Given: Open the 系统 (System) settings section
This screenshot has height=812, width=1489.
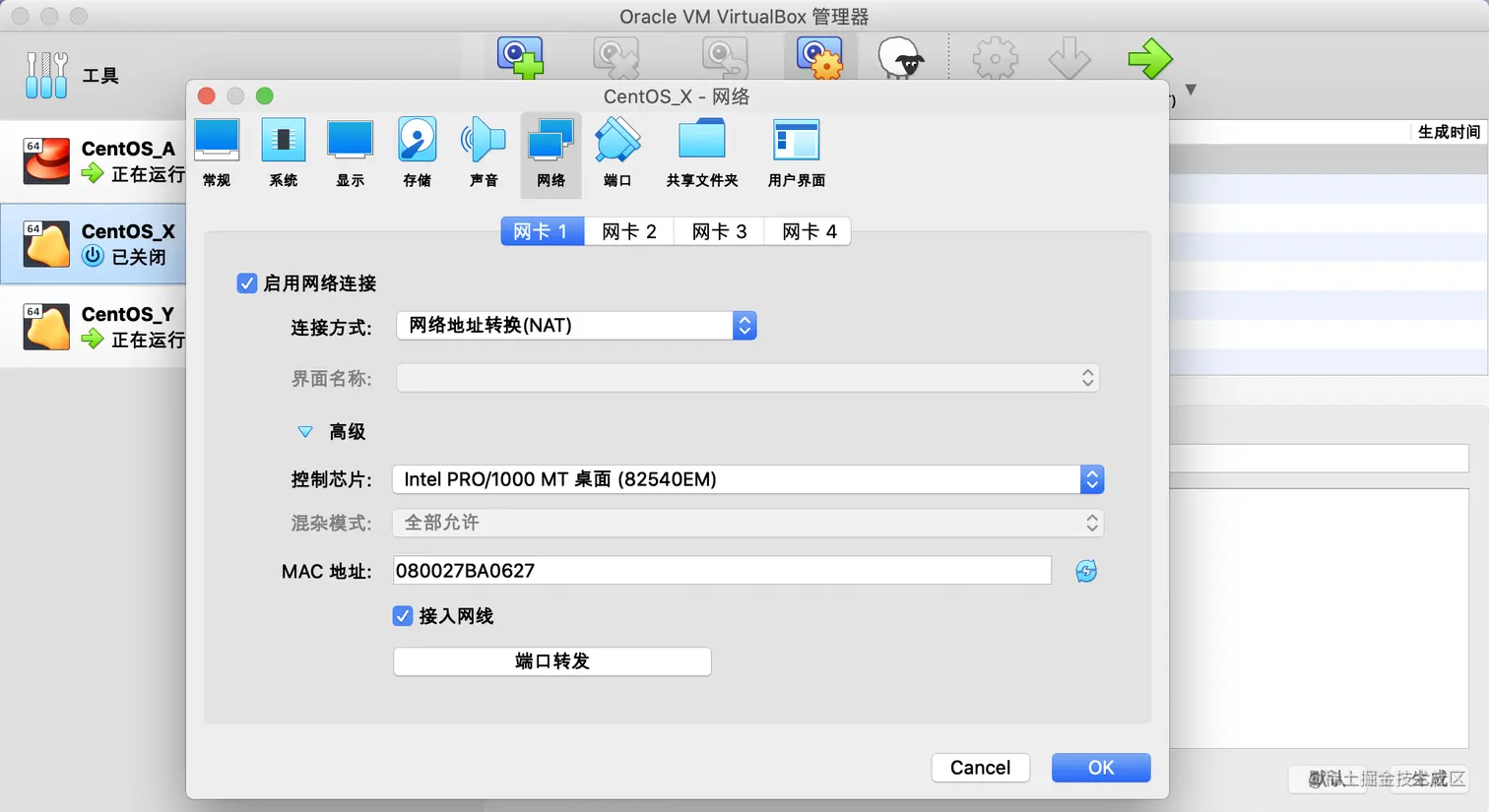Looking at the screenshot, I should 284,153.
